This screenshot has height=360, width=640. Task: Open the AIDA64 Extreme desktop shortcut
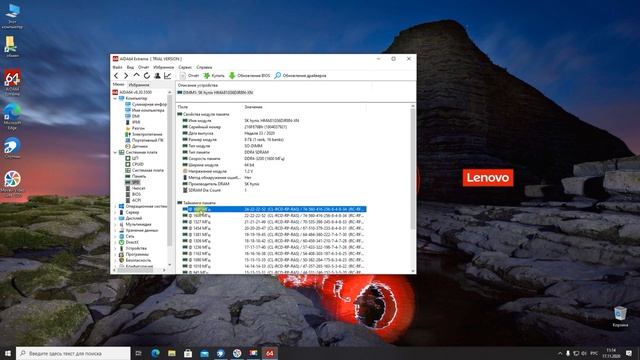point(12,82)
